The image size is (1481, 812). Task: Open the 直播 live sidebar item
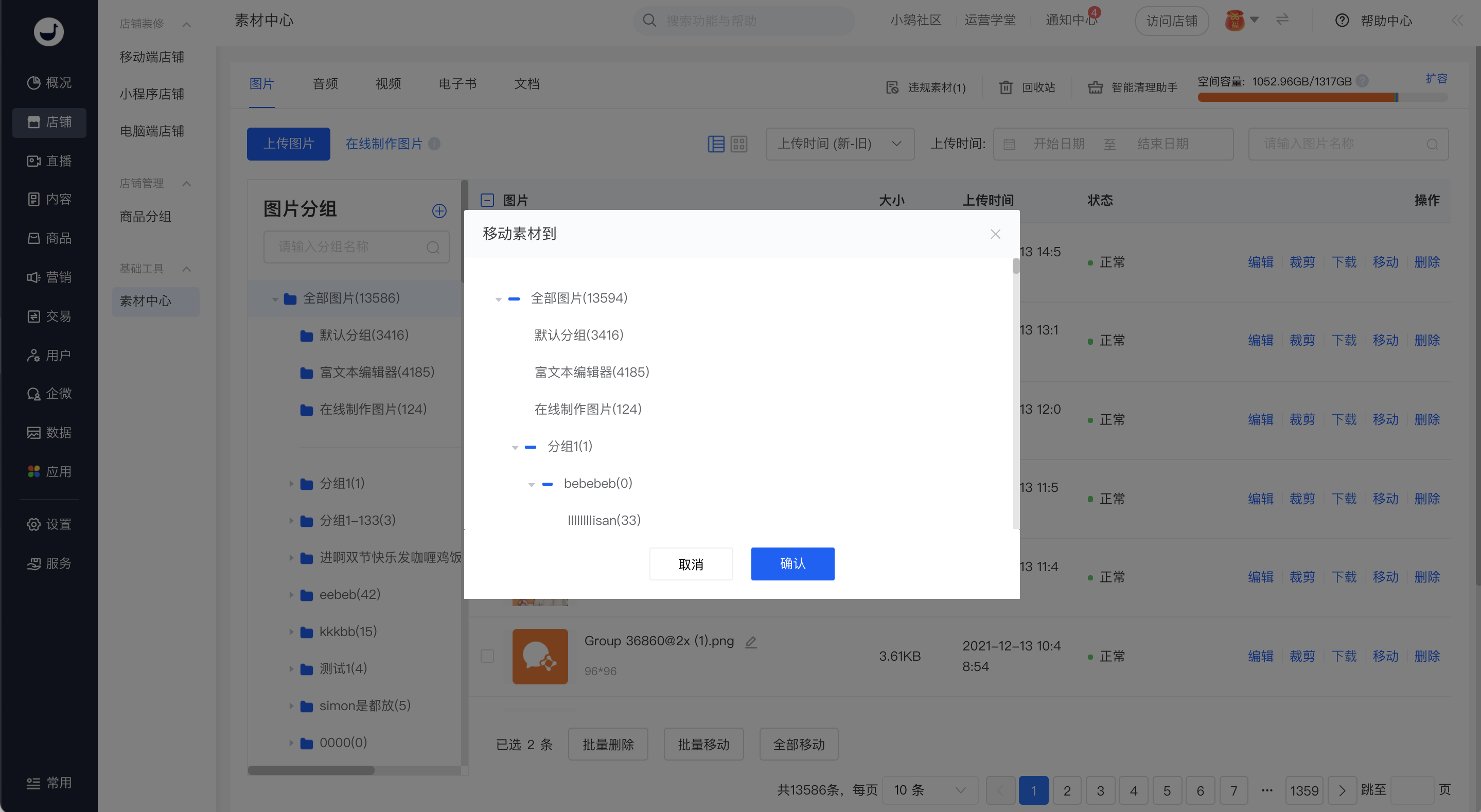49,161
